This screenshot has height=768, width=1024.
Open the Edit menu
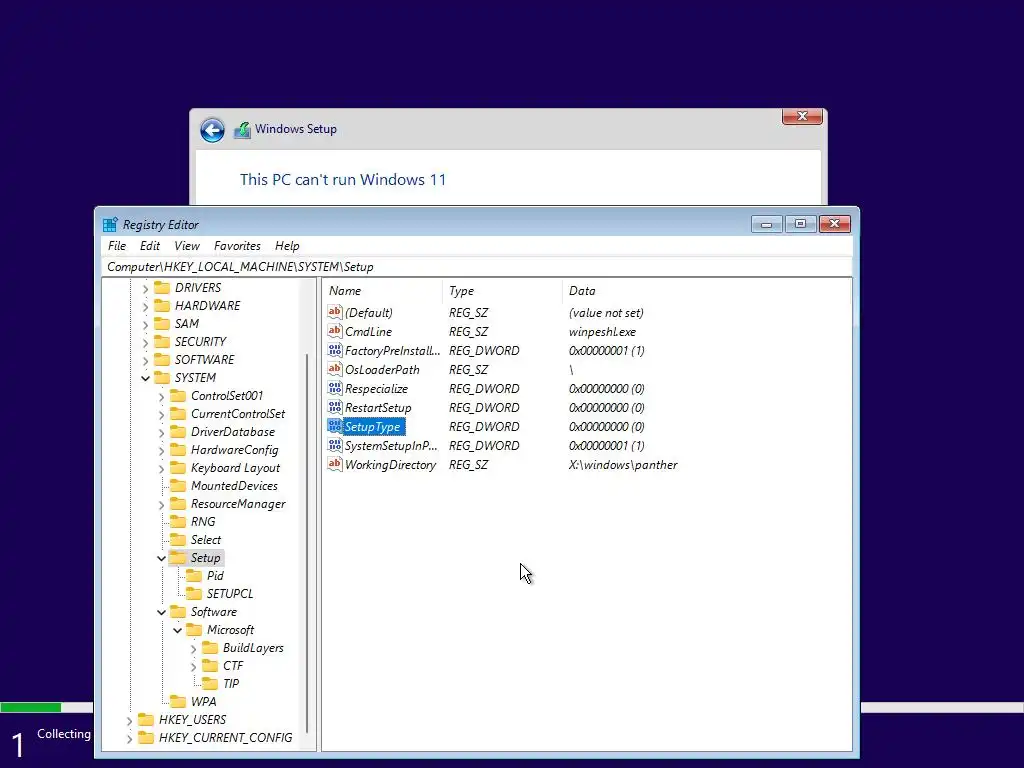(x=150, y=246)
